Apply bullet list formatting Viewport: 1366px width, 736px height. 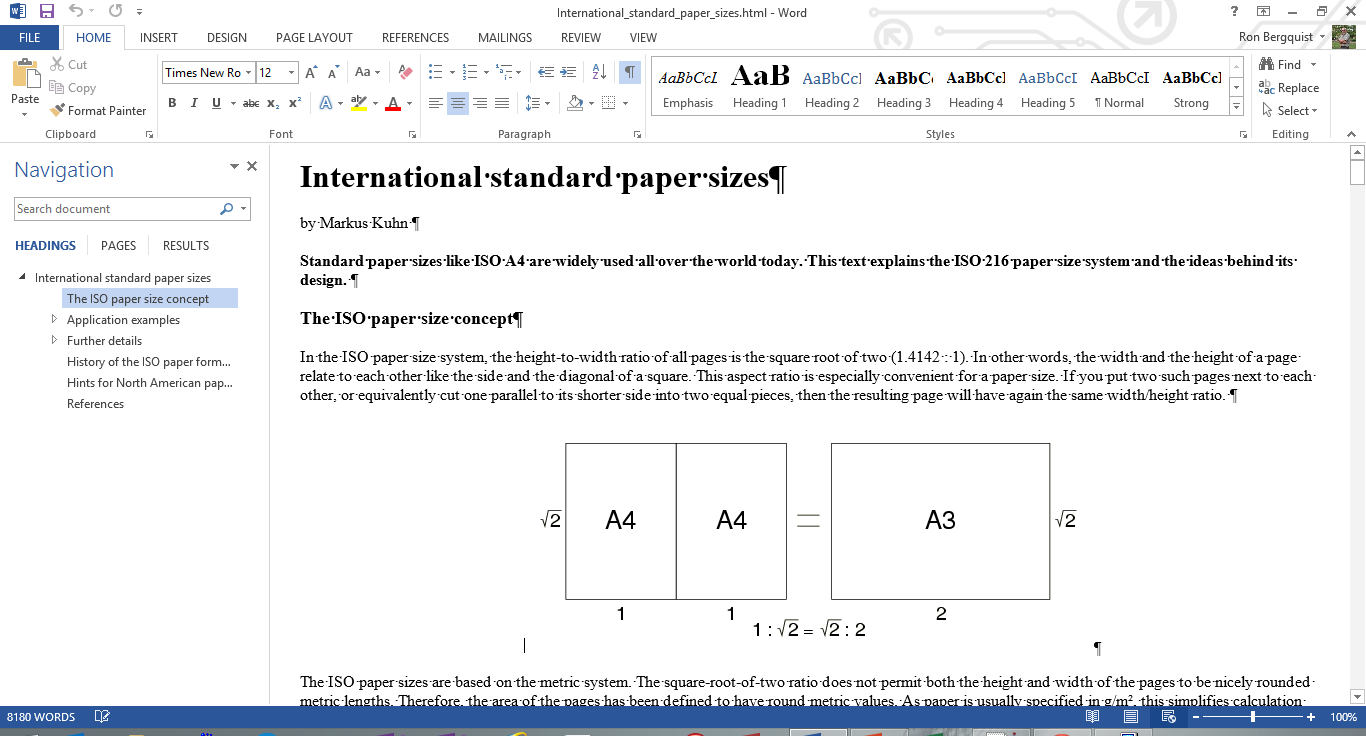point(435,72)
